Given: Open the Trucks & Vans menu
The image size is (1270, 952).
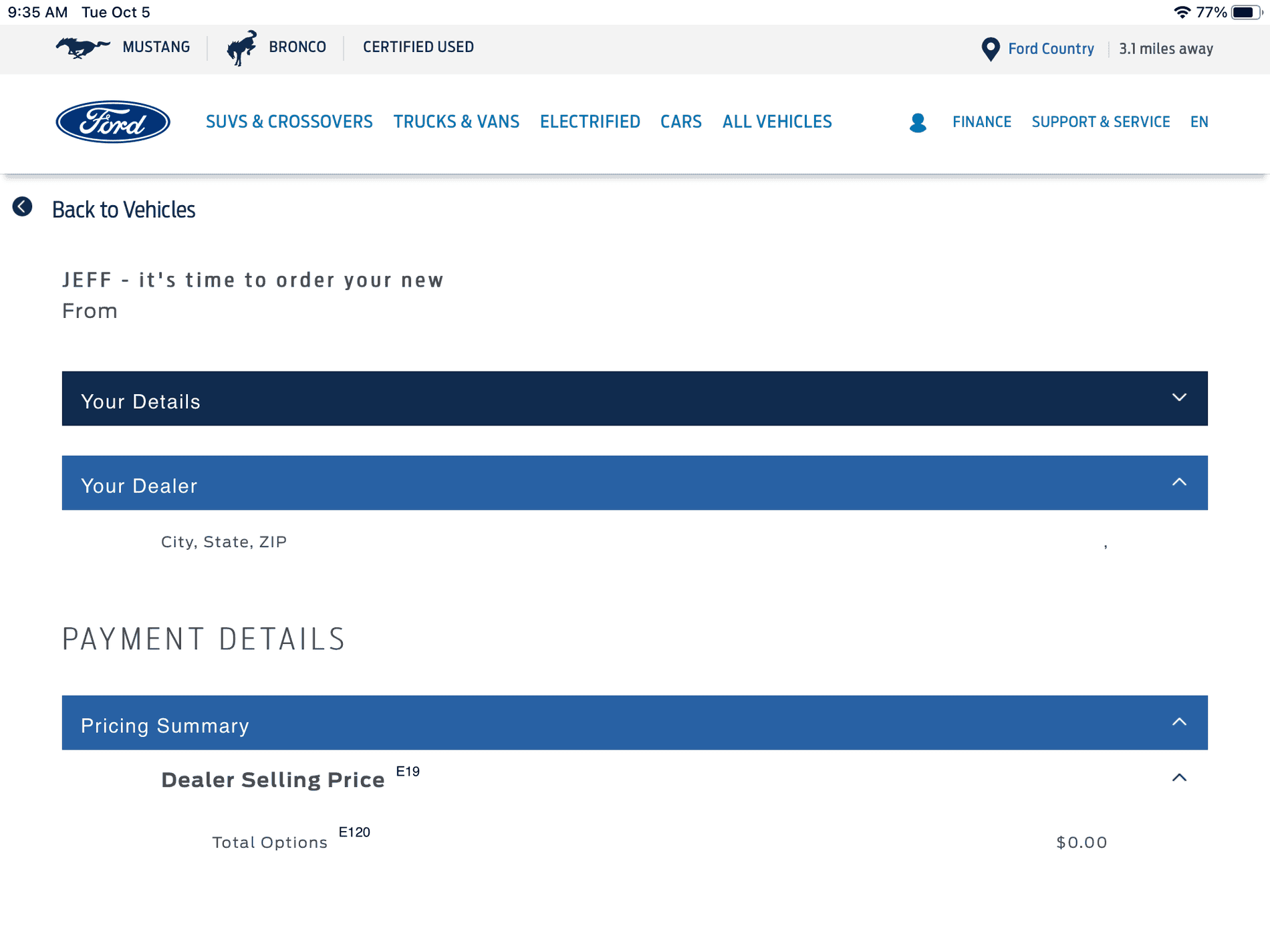Looking at the screenshot, I should [x=457, y=122].
